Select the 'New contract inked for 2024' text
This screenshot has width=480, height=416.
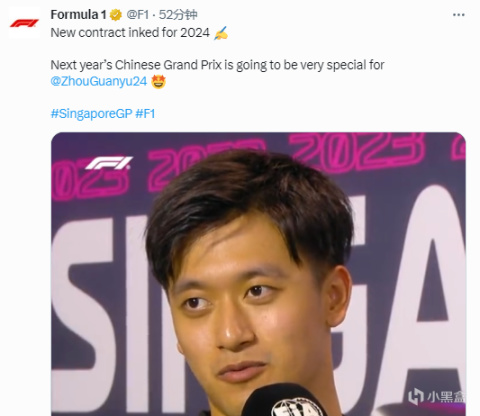point(130,33)
